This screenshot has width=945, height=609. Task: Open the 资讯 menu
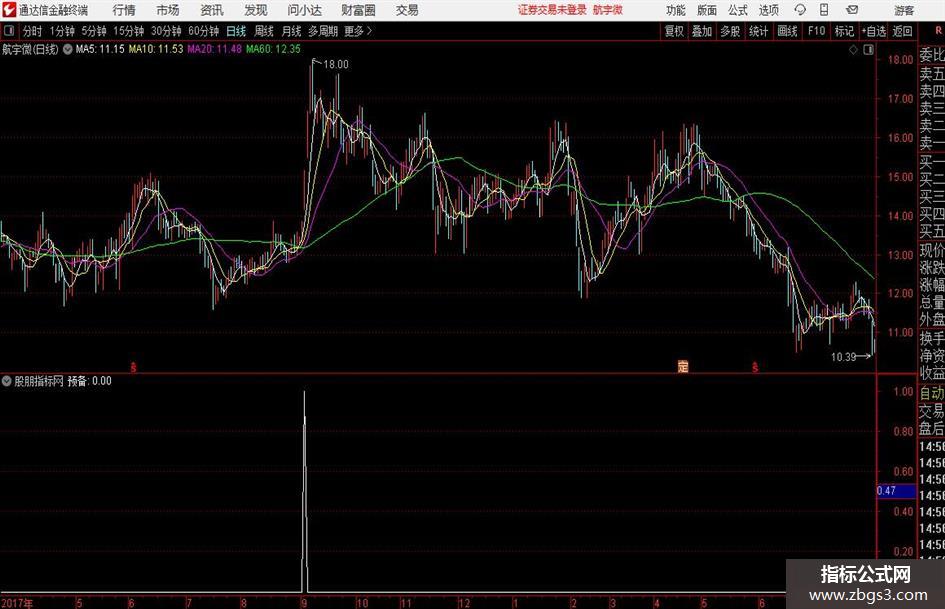point(212,10)
